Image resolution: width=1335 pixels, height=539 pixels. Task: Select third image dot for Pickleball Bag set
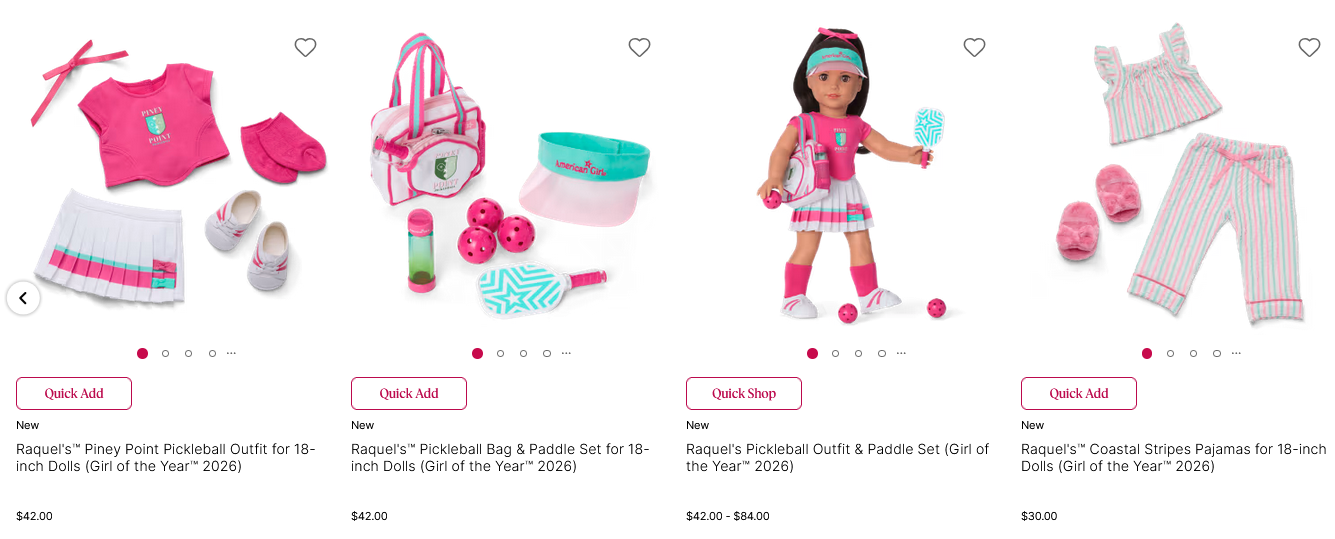[523, 353]
